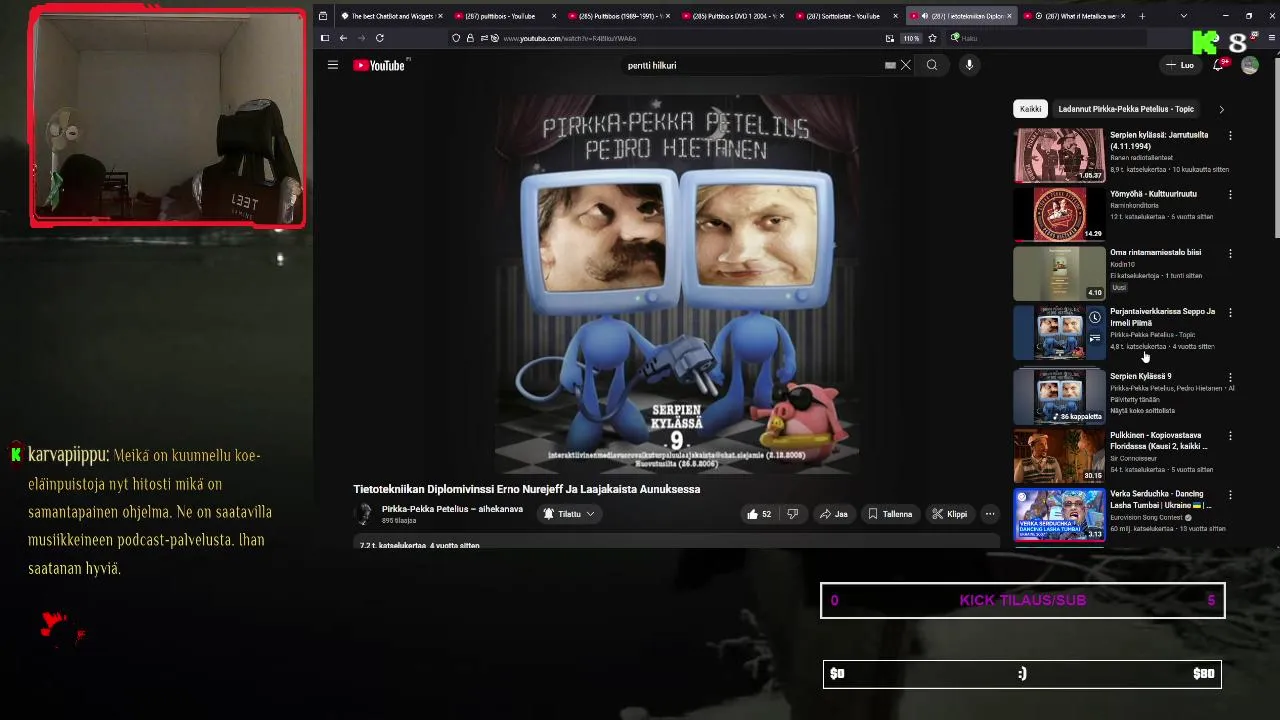
Task: Switch to The best ChatBot and Widgets tab
Action: click(390, 16)
